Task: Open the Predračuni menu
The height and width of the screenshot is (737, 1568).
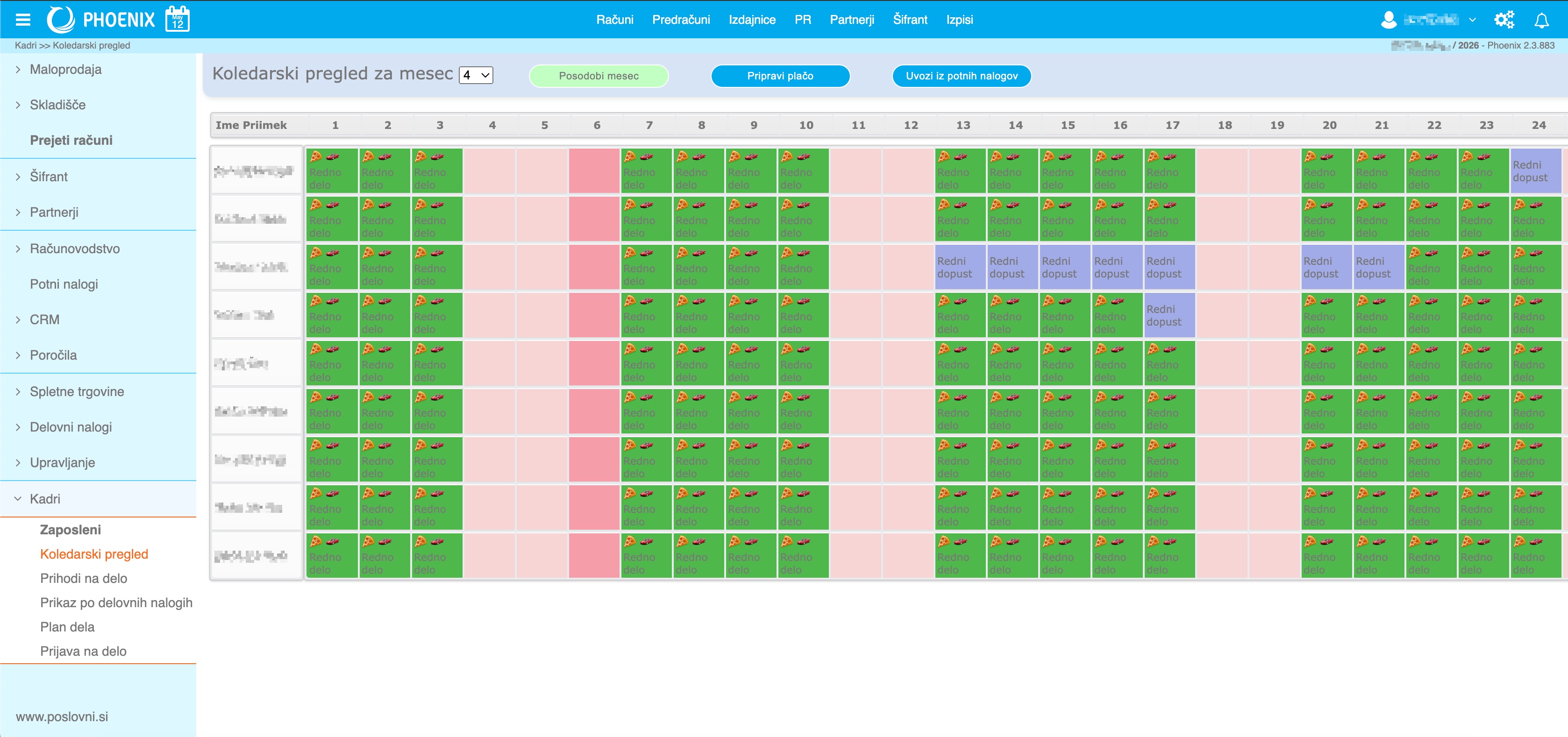Action: (x=681, y=20)
